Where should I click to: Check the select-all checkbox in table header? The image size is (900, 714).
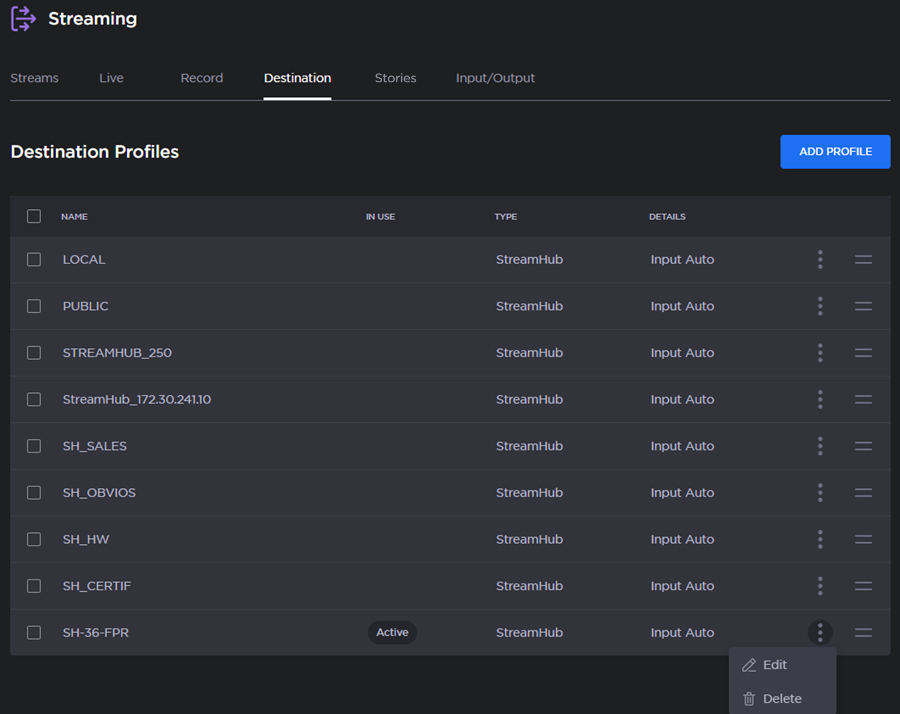tap(33, 216)
